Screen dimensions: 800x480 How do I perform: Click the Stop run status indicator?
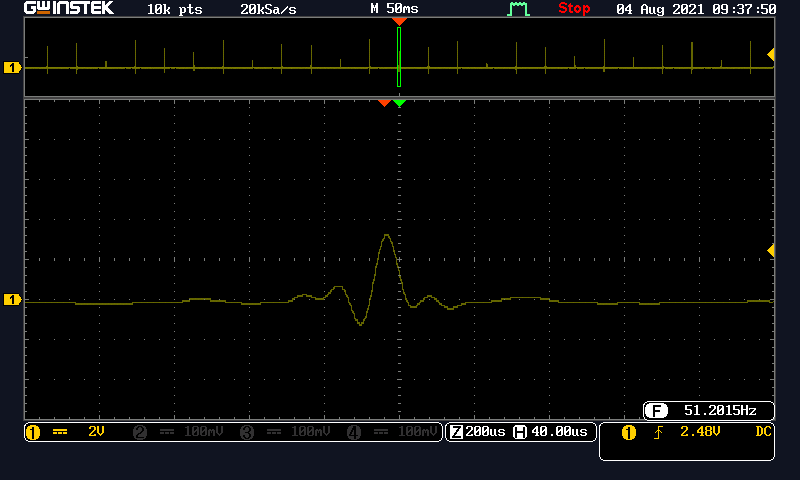[x=574, y=9]
